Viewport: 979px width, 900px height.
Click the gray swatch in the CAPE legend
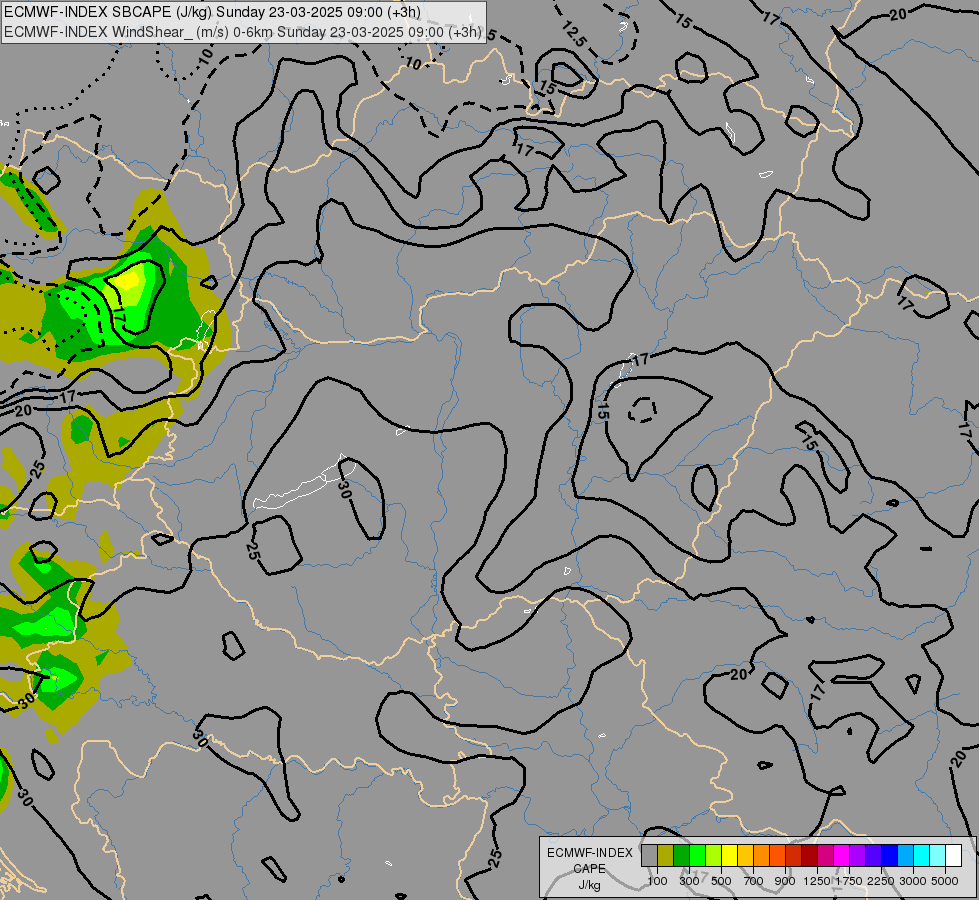point(649,855)
